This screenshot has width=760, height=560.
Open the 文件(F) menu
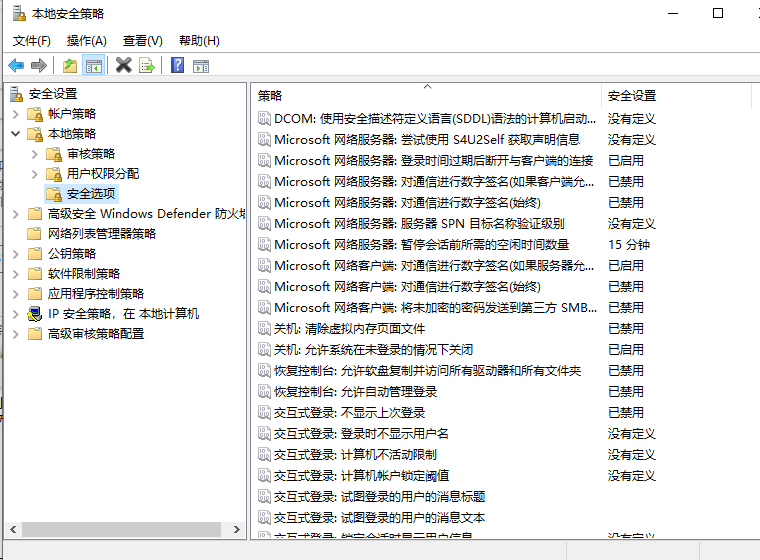click(x=32, y=41)
